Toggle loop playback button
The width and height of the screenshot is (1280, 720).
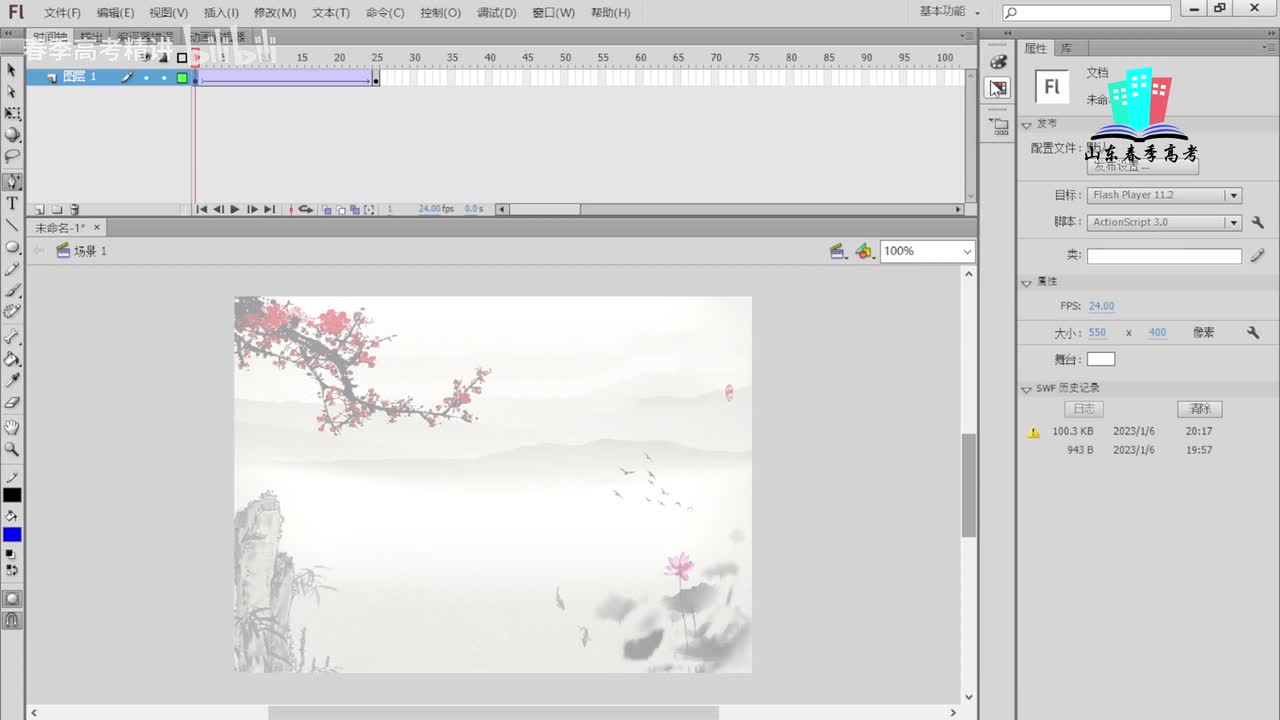pyautogui.click(x=306, y=210)
